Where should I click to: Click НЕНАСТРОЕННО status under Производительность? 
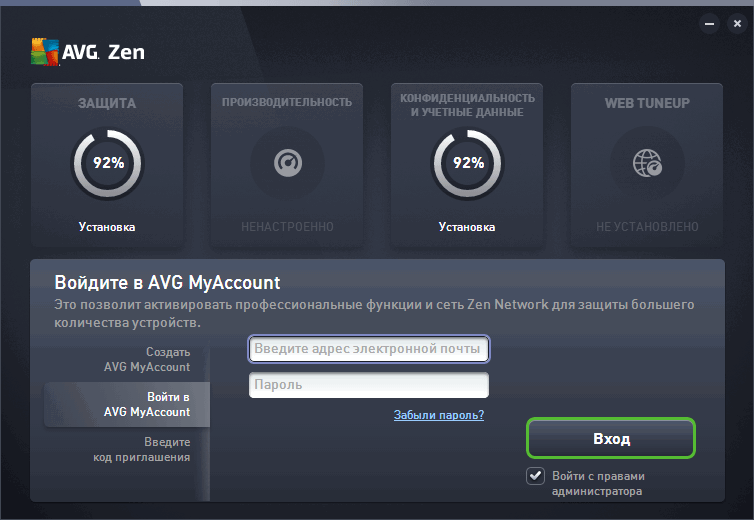287,227
